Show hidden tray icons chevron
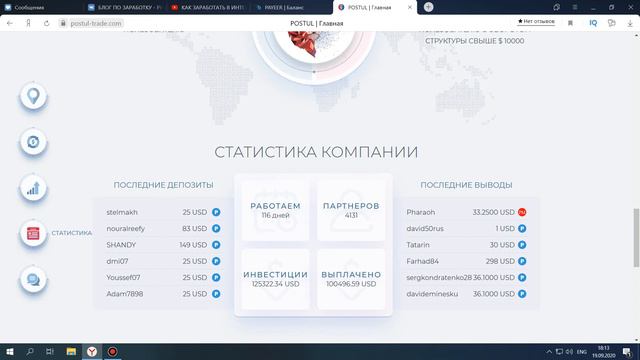Viewport: 640px width, 360px height. [549, 351]
